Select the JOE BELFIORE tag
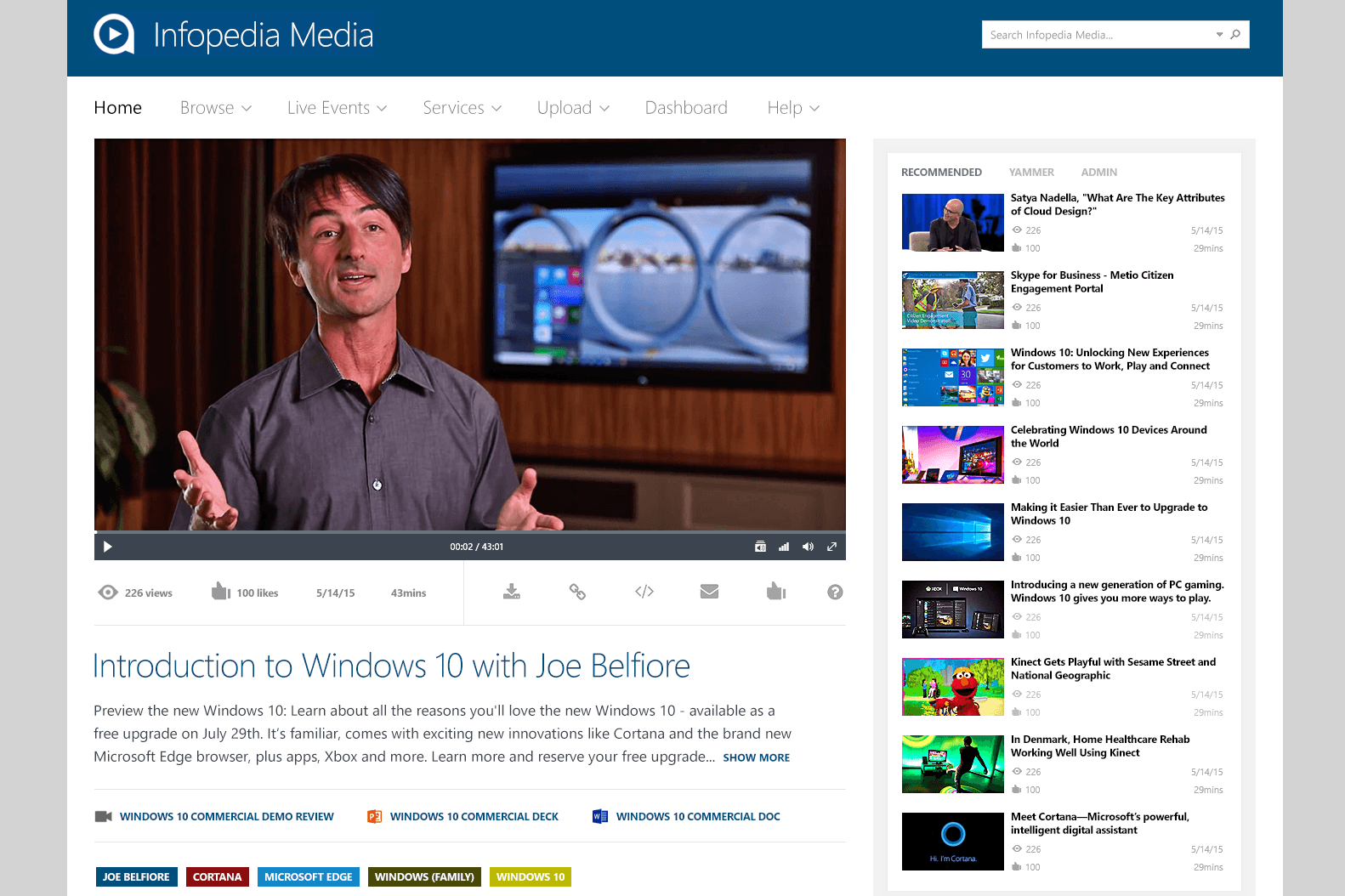1345x896 pixels. 136,877
